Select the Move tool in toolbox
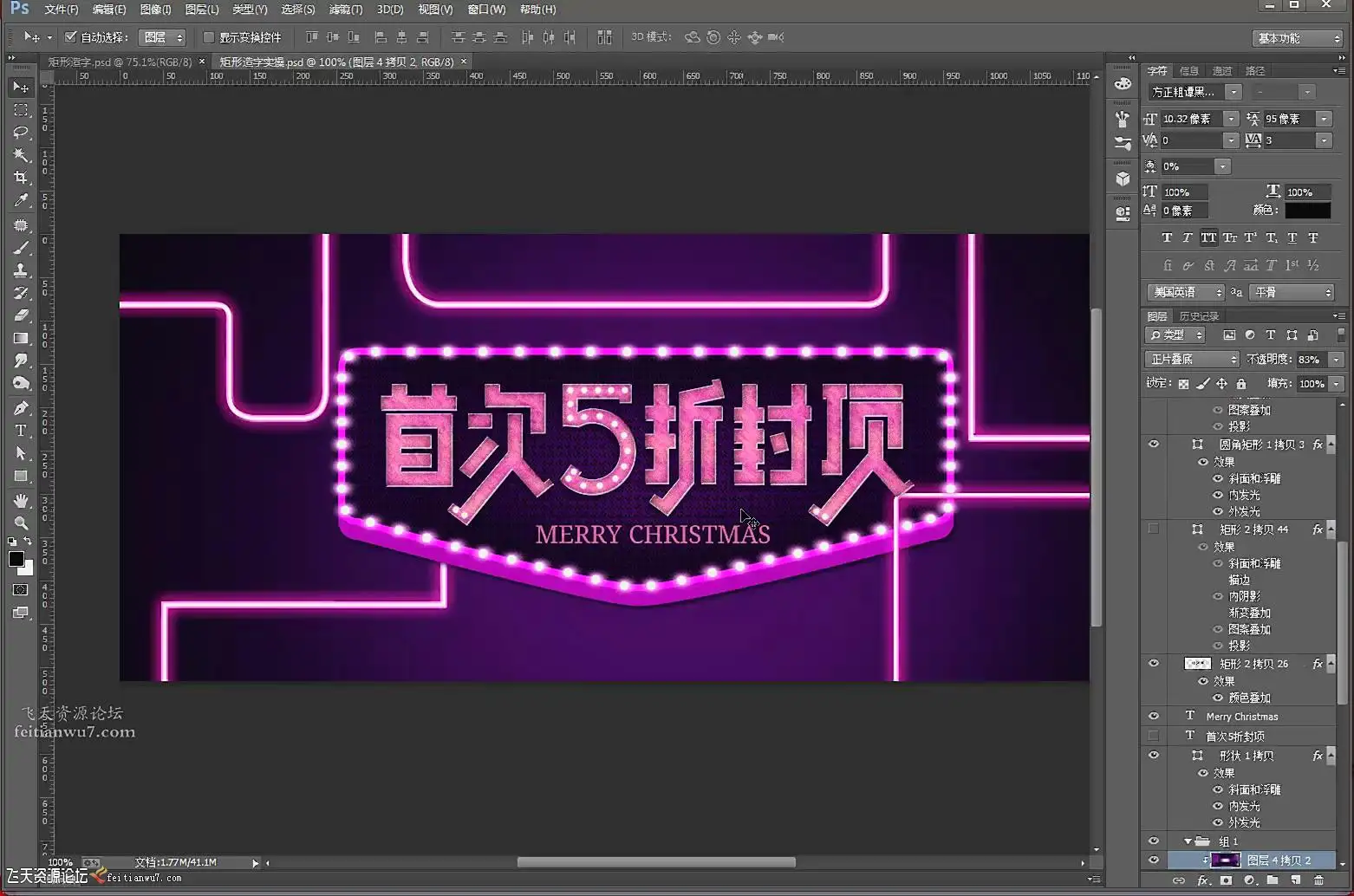The width and height of the screenshot is (1354, 896). click(x=21, y=88)
